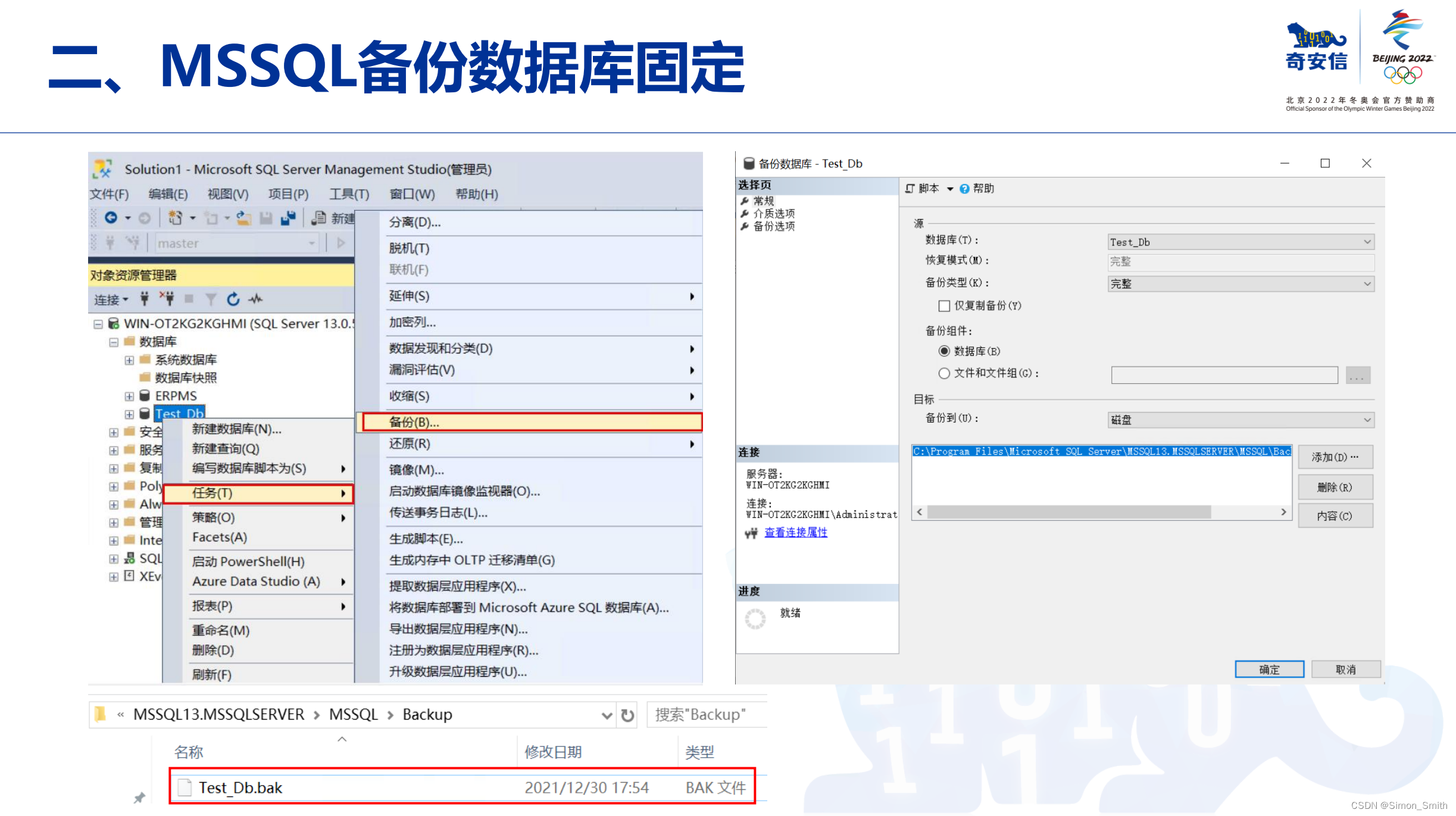Open the Tools menu in menu bar

[349, 194]
